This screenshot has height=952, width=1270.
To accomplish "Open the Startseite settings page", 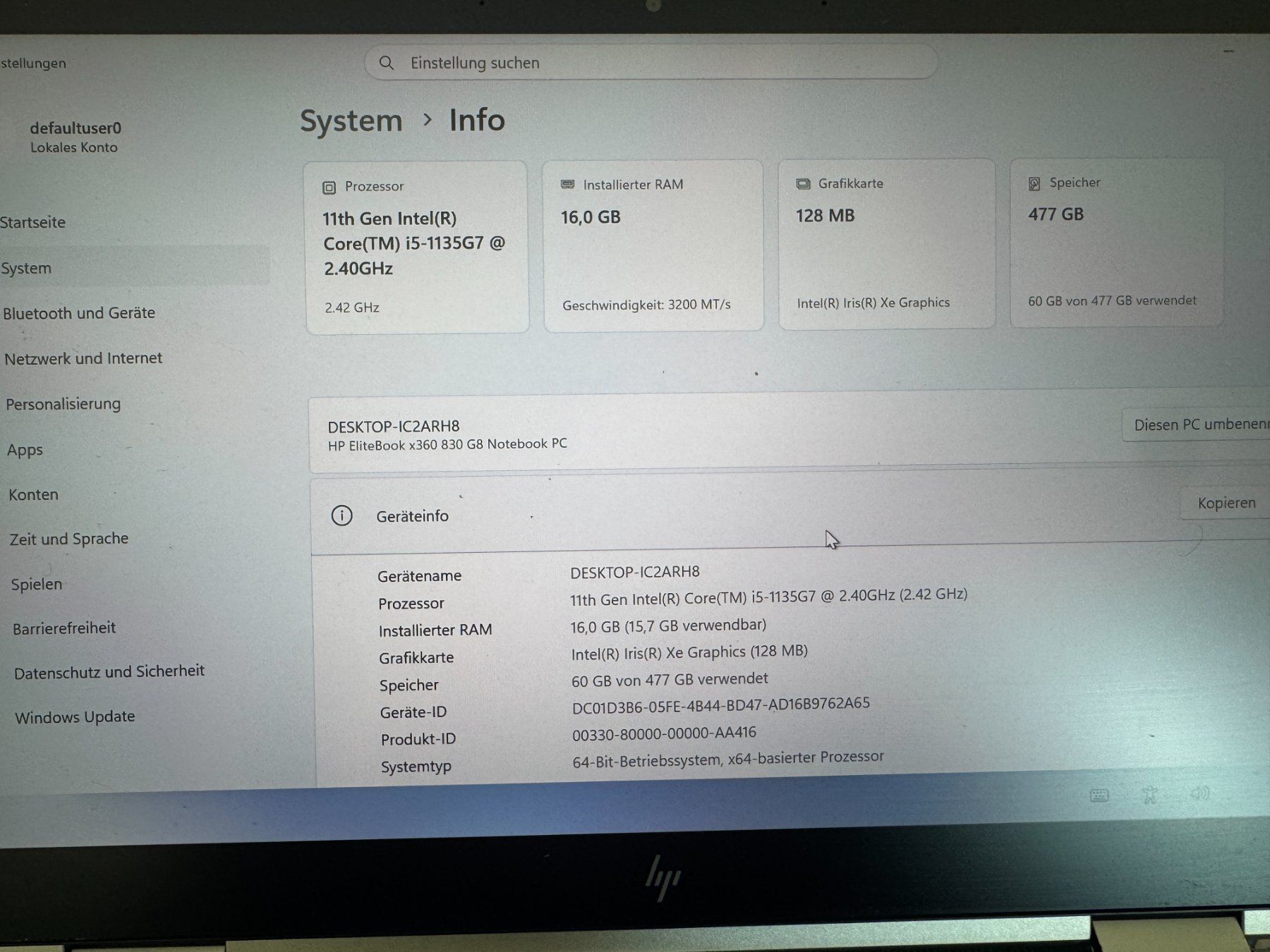I will 32,222.
